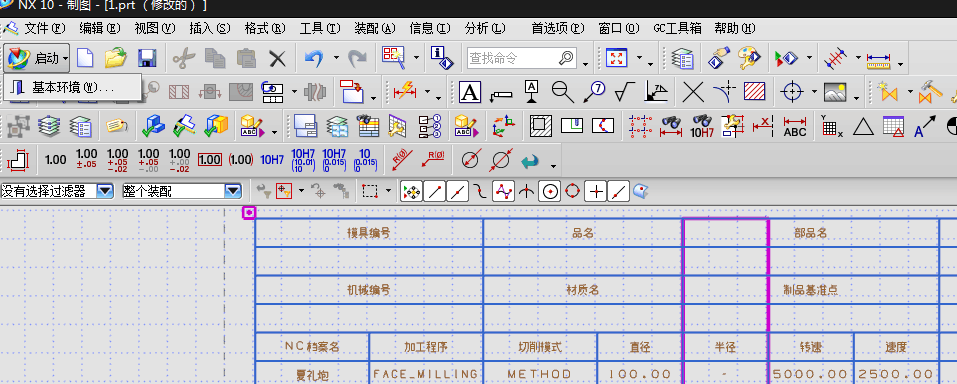The image size is (957, 384).
Task: Select the plain blue 10H7 fit tolerance style
Action: (272, 159)
